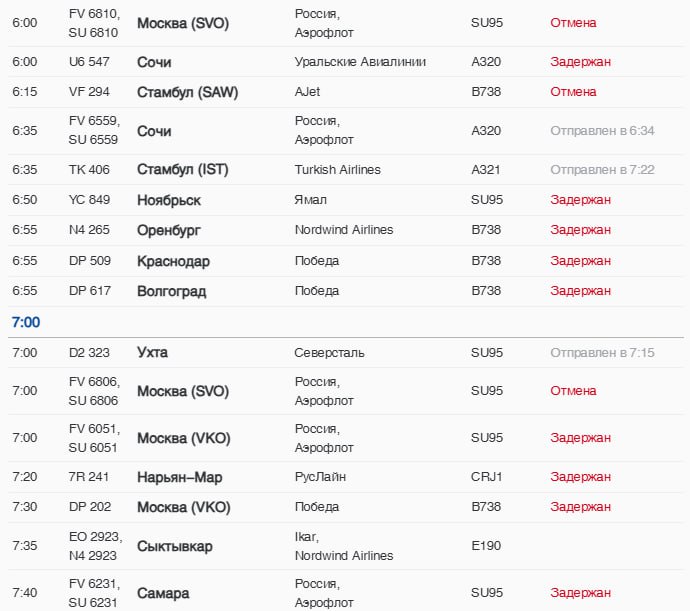Click the Волгоград destination link
The image size is (690, 611).
[x=171, y=291]
